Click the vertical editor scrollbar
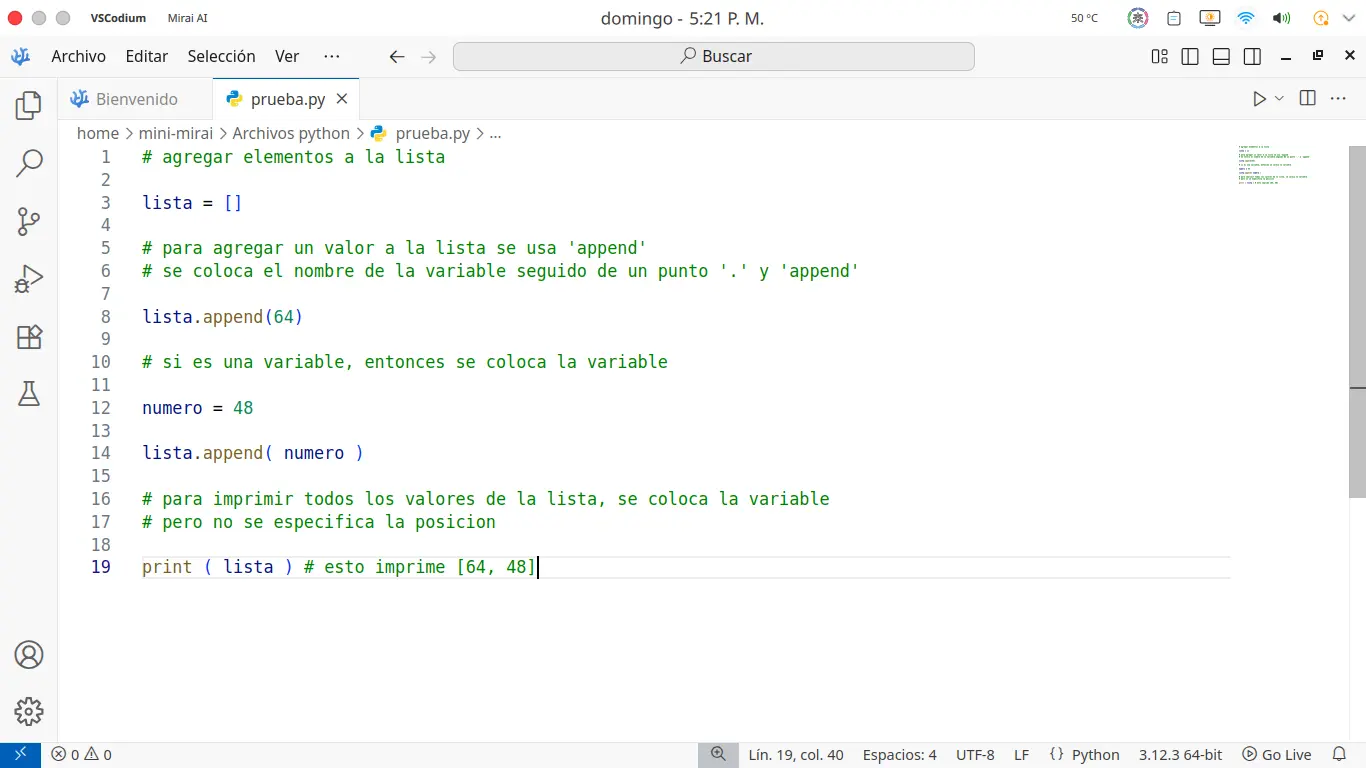The image size is (1366, 768). (x=1357, y=321)
